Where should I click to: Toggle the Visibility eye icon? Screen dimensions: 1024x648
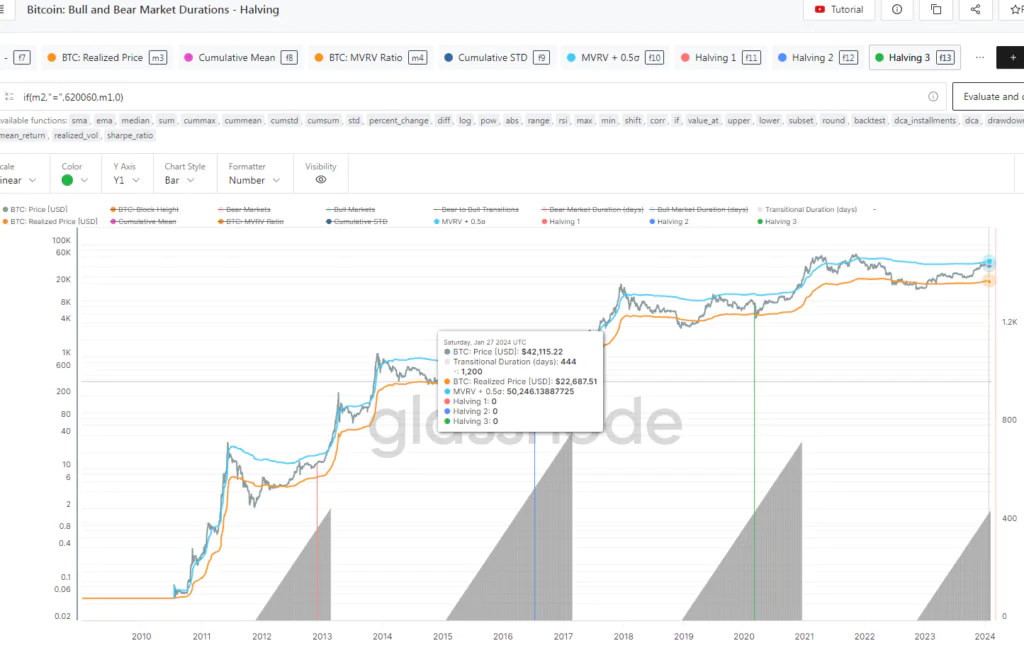pos(321,180)
